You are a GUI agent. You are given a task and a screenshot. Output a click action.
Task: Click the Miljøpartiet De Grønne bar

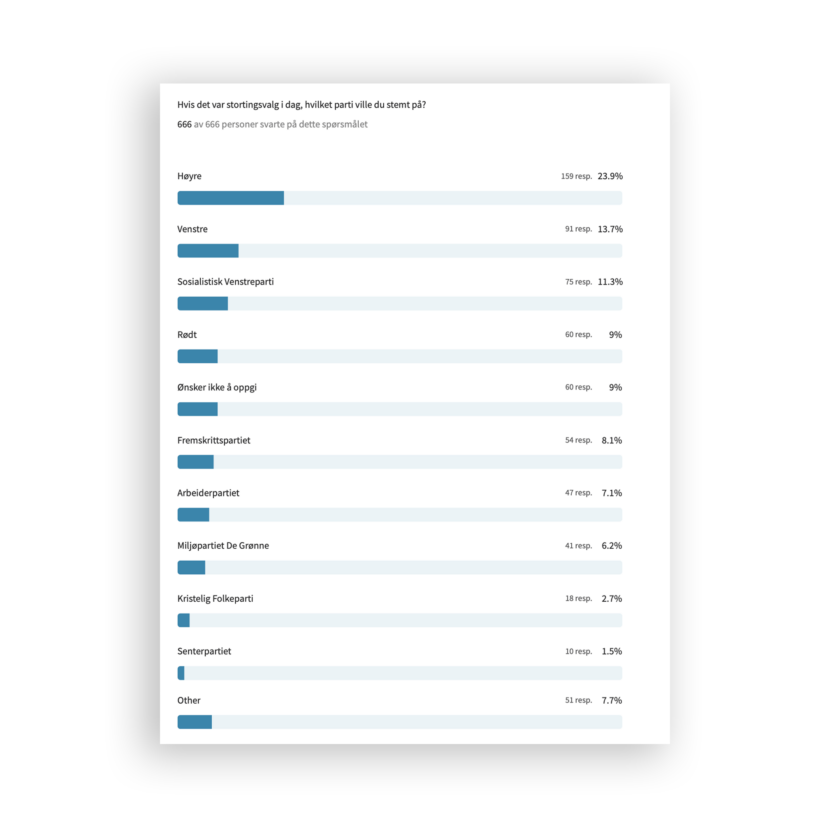pos(399,568)
